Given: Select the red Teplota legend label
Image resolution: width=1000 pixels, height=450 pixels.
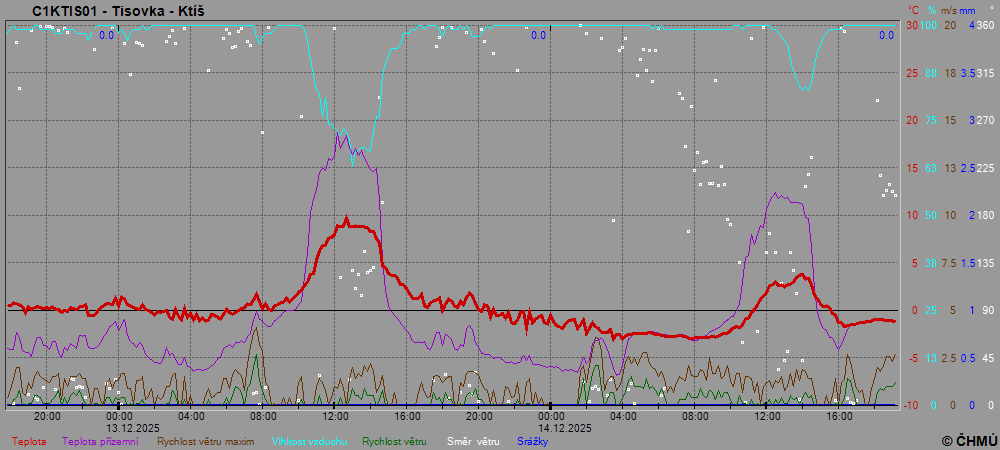Looking at the screenshot, I should click(x=29, y=440).
